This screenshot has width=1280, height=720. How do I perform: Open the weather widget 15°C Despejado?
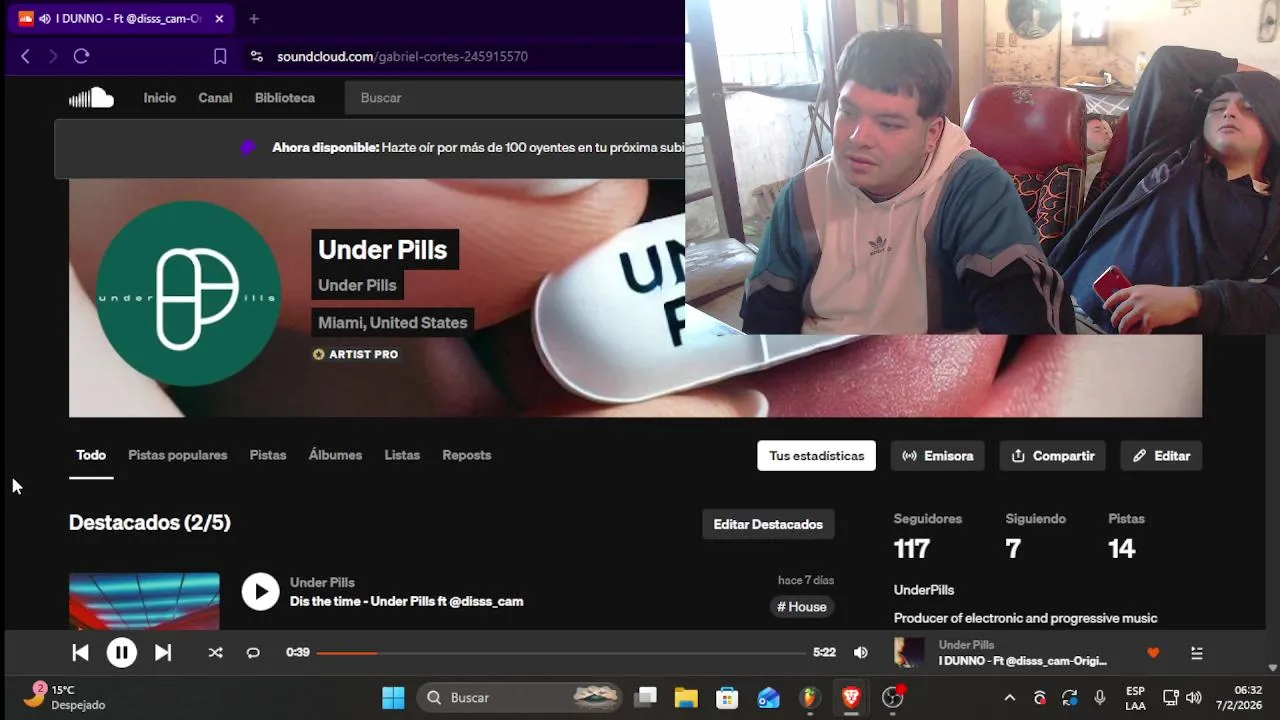pos(63,697)
